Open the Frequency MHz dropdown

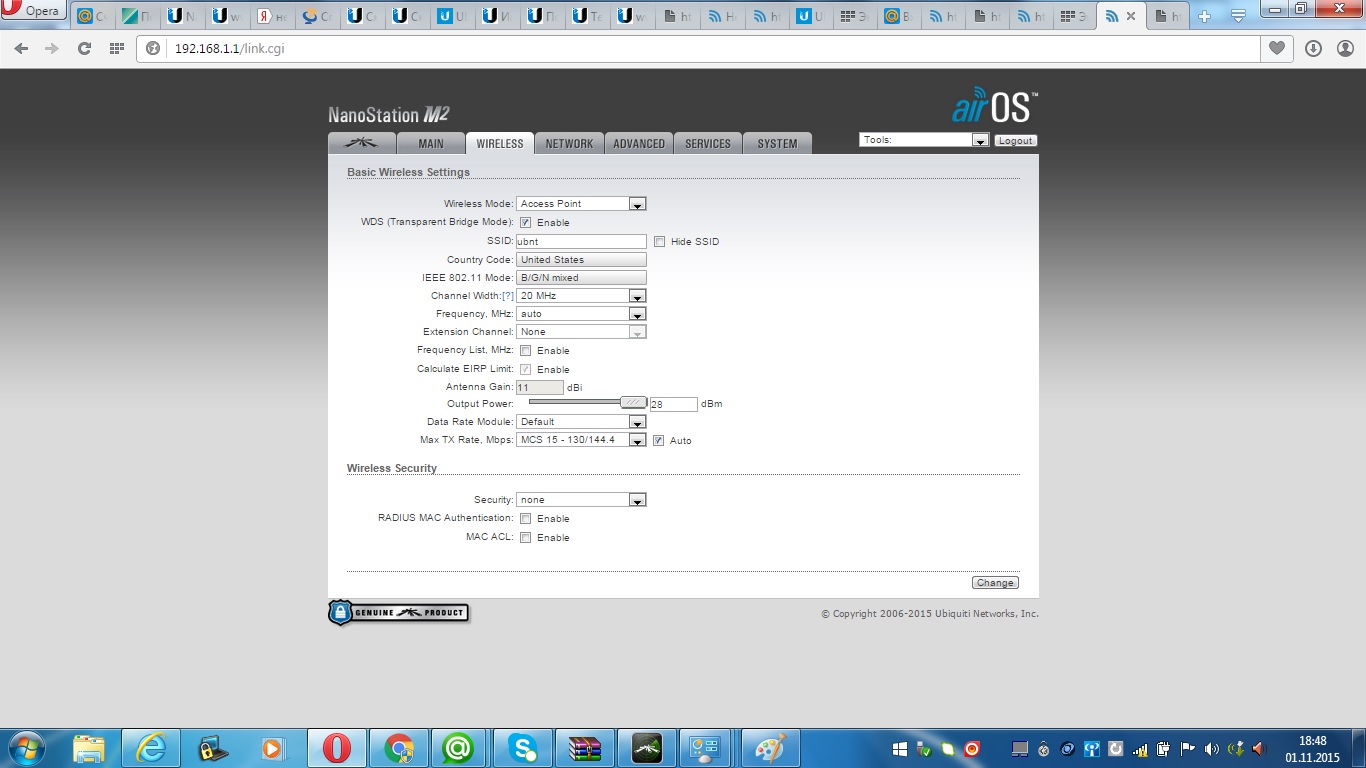click(581, 314)
